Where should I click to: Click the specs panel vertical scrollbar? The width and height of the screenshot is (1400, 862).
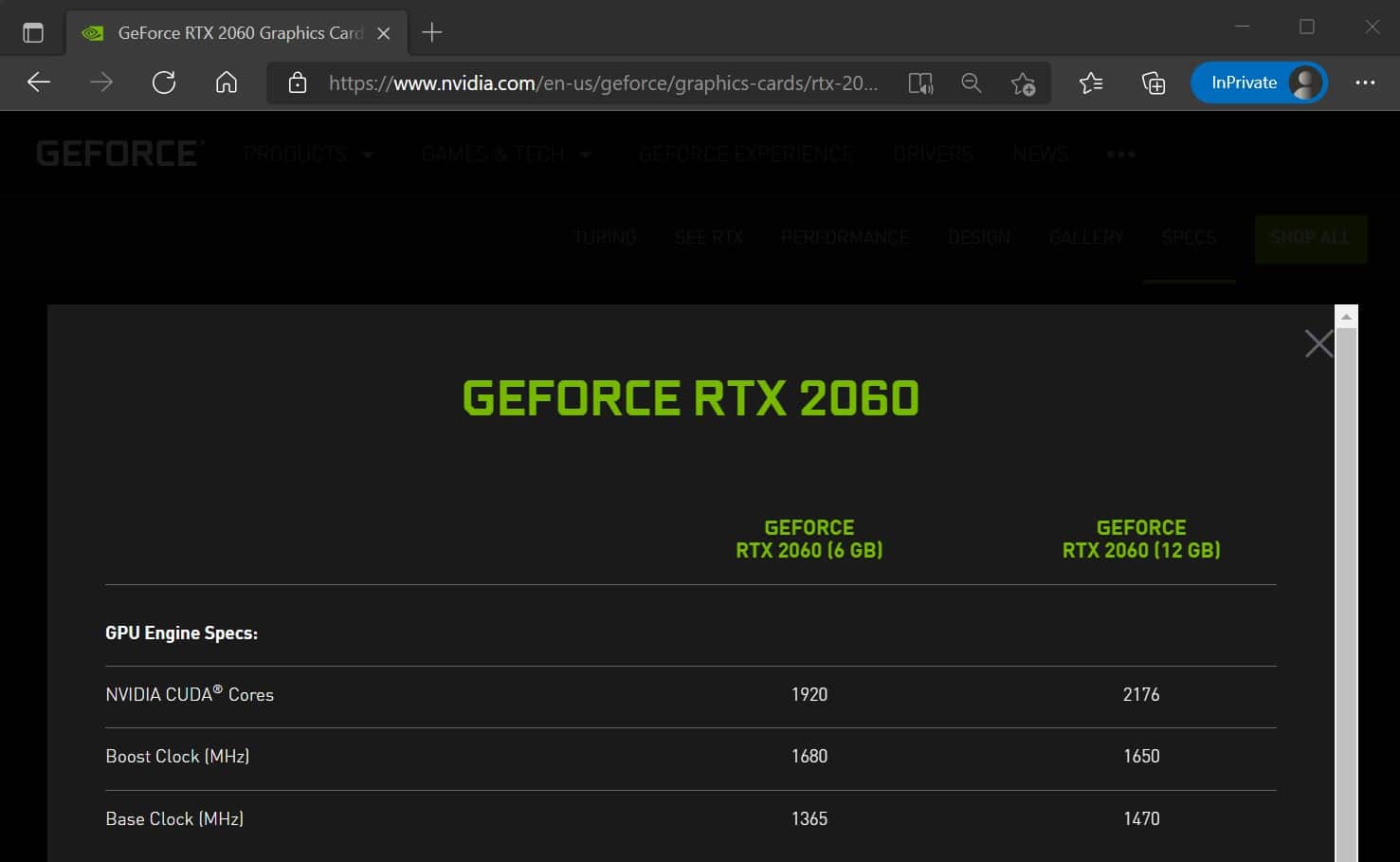1346,596
